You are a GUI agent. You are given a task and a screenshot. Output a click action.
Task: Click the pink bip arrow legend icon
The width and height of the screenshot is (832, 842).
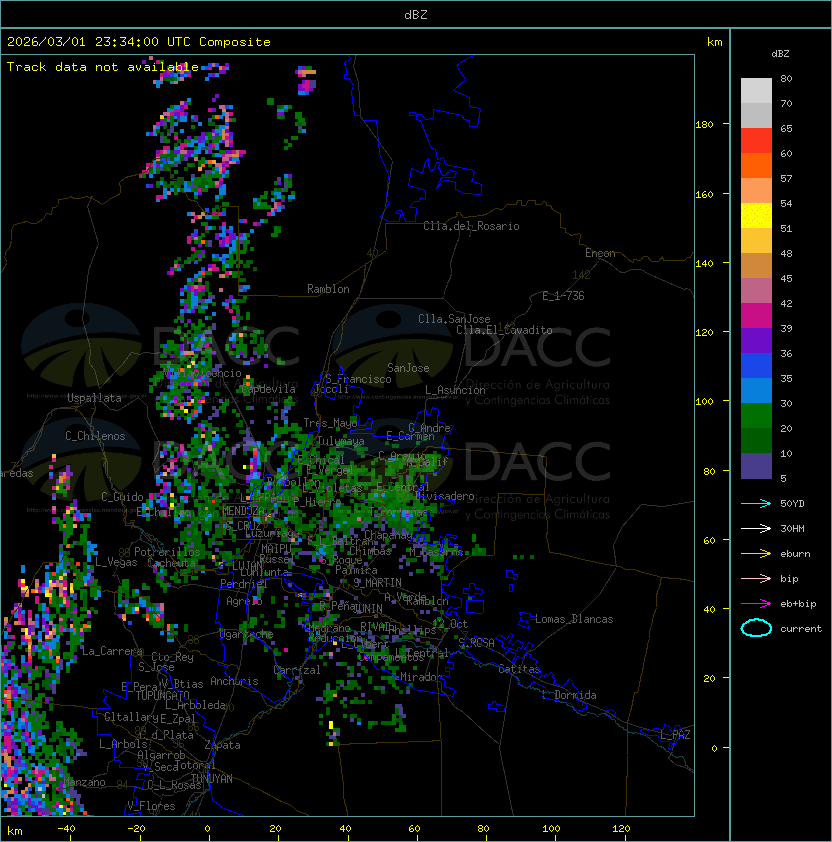click(x=756, y=578)
